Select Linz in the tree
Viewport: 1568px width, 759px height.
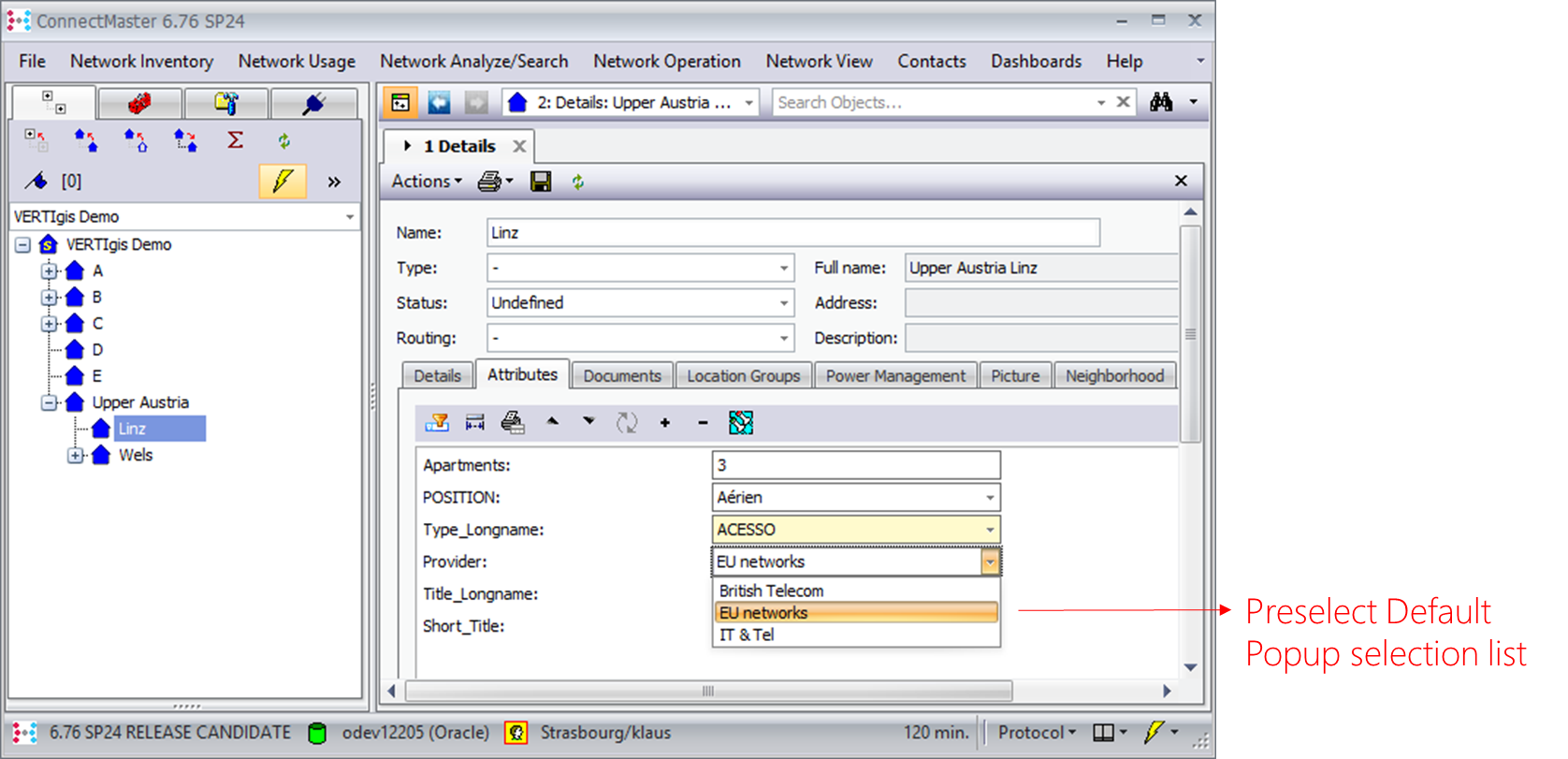click(x=159, y=429)
